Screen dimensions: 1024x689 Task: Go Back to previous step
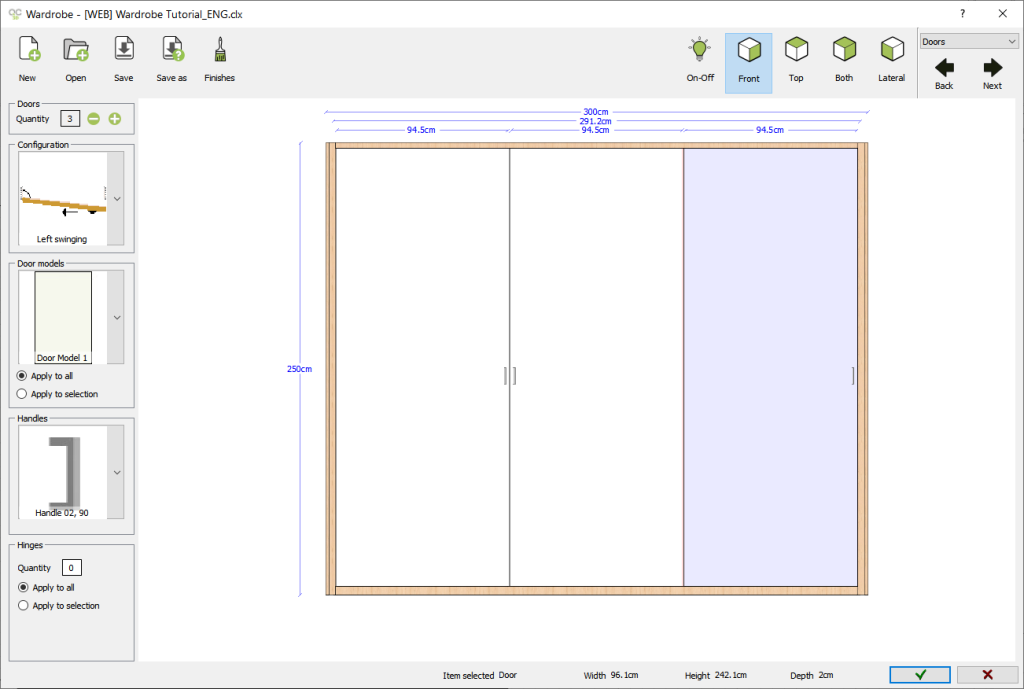click(x=944, y=73)
